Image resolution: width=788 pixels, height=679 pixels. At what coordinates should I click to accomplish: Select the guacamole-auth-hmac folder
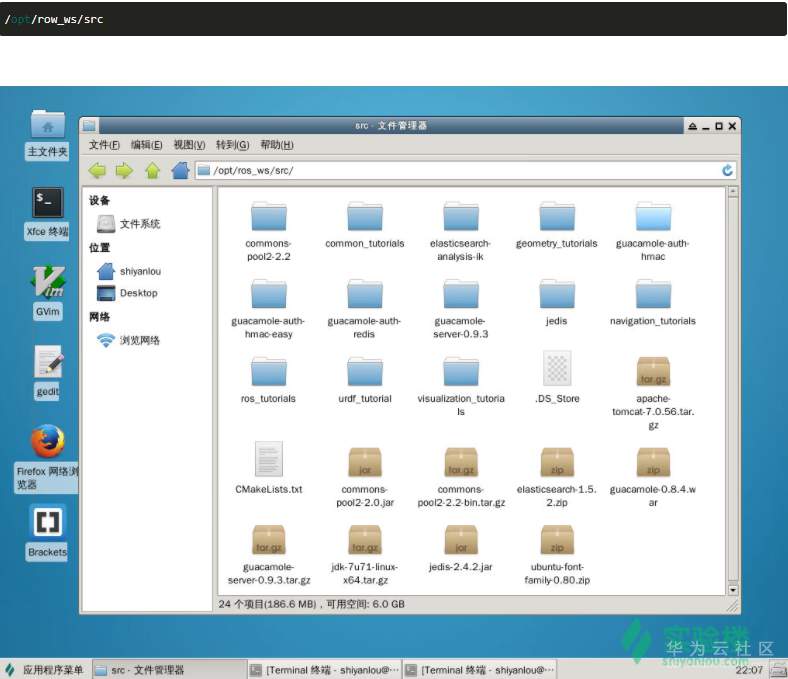653,232
